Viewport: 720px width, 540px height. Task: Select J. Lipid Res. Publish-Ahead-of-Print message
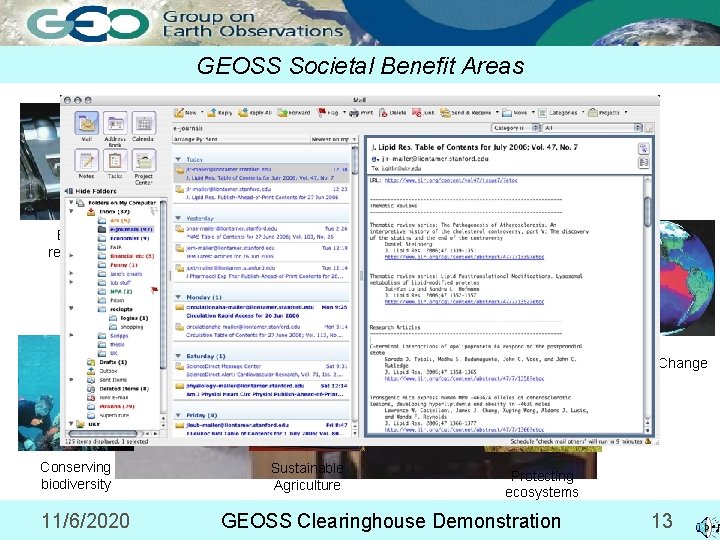coord(261,193)
